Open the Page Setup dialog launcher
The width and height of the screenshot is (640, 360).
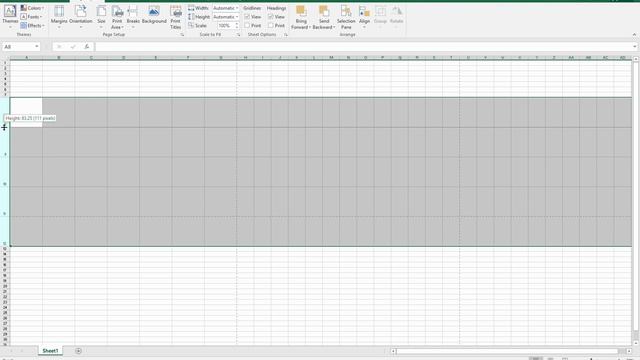coord(182,35)
